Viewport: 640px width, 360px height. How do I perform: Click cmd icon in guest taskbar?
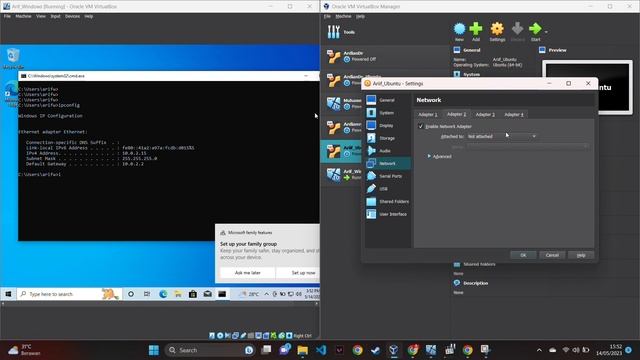[222, 294]
